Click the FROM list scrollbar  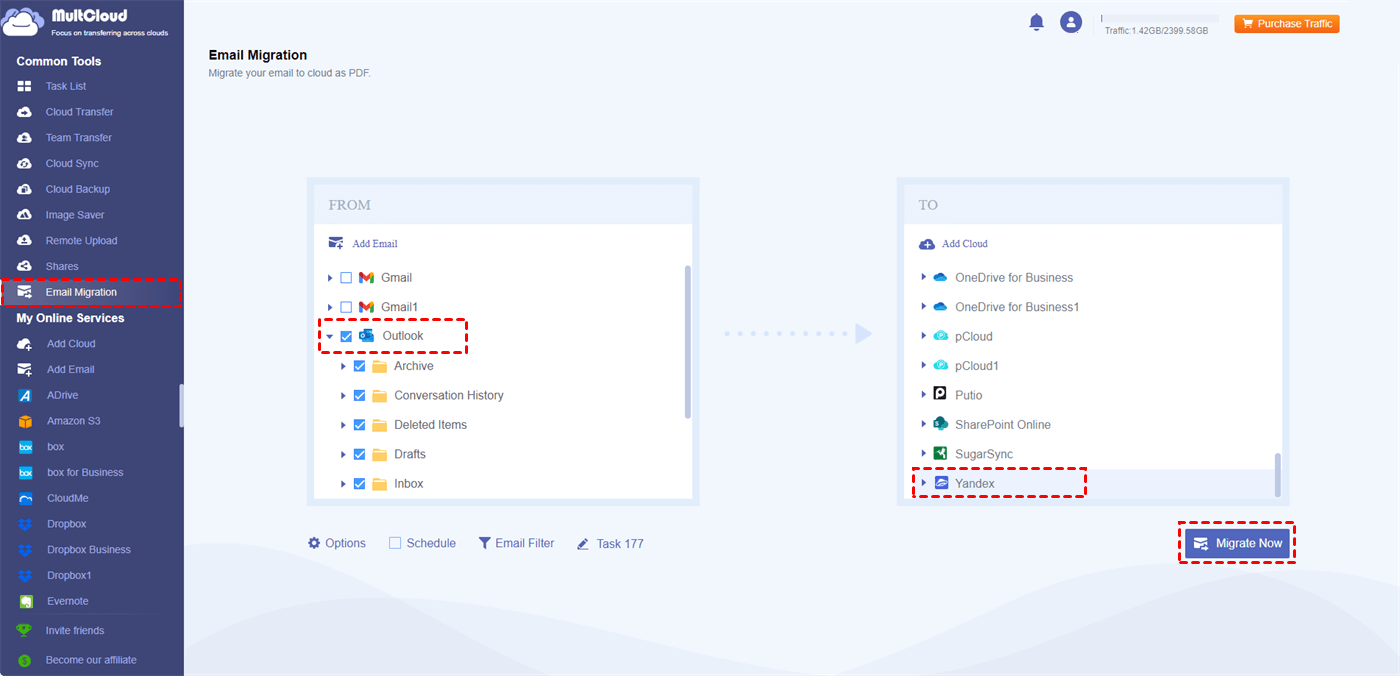(x=687, y=341)
